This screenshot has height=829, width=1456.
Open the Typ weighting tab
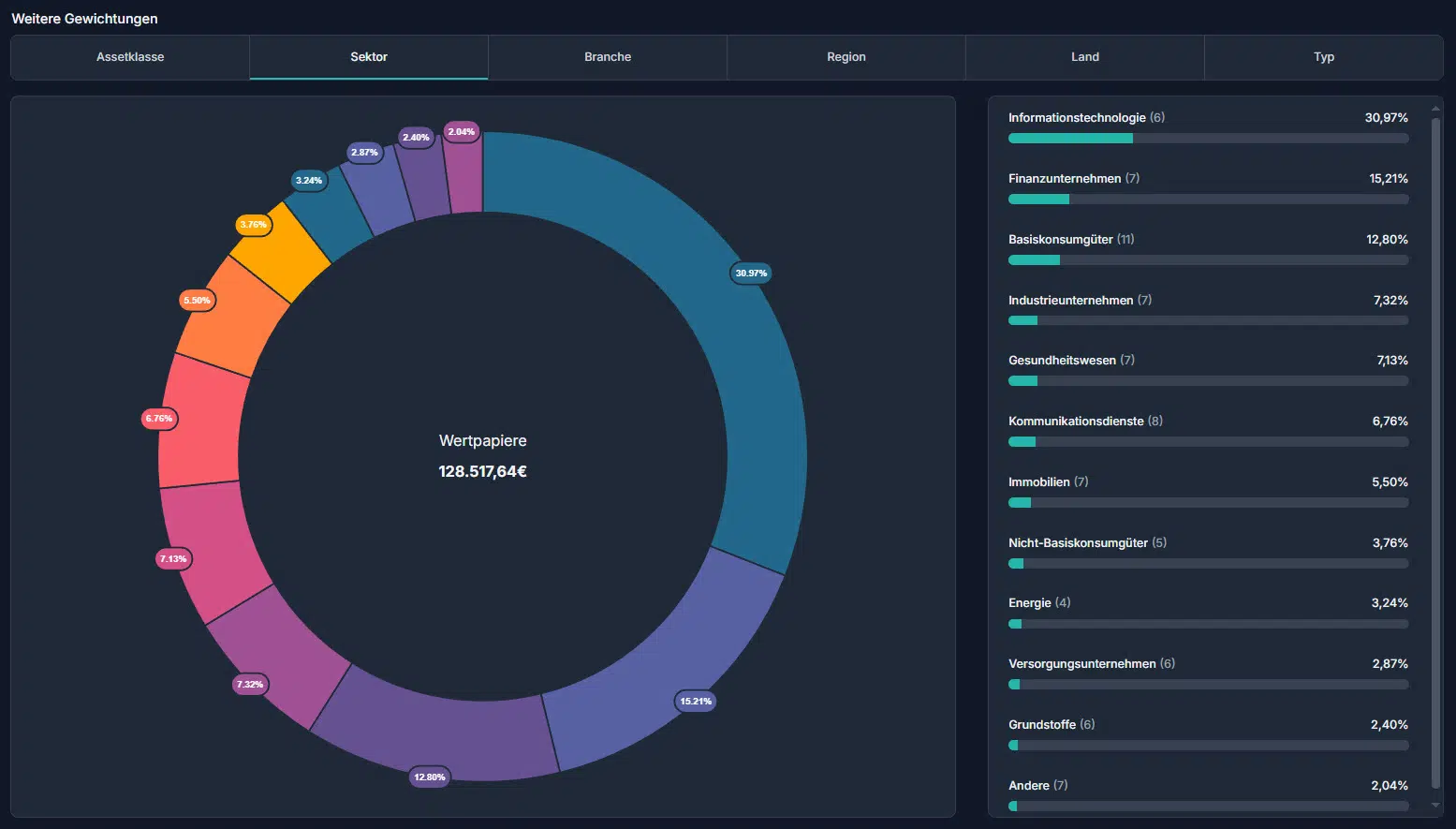click(1323, 57)
